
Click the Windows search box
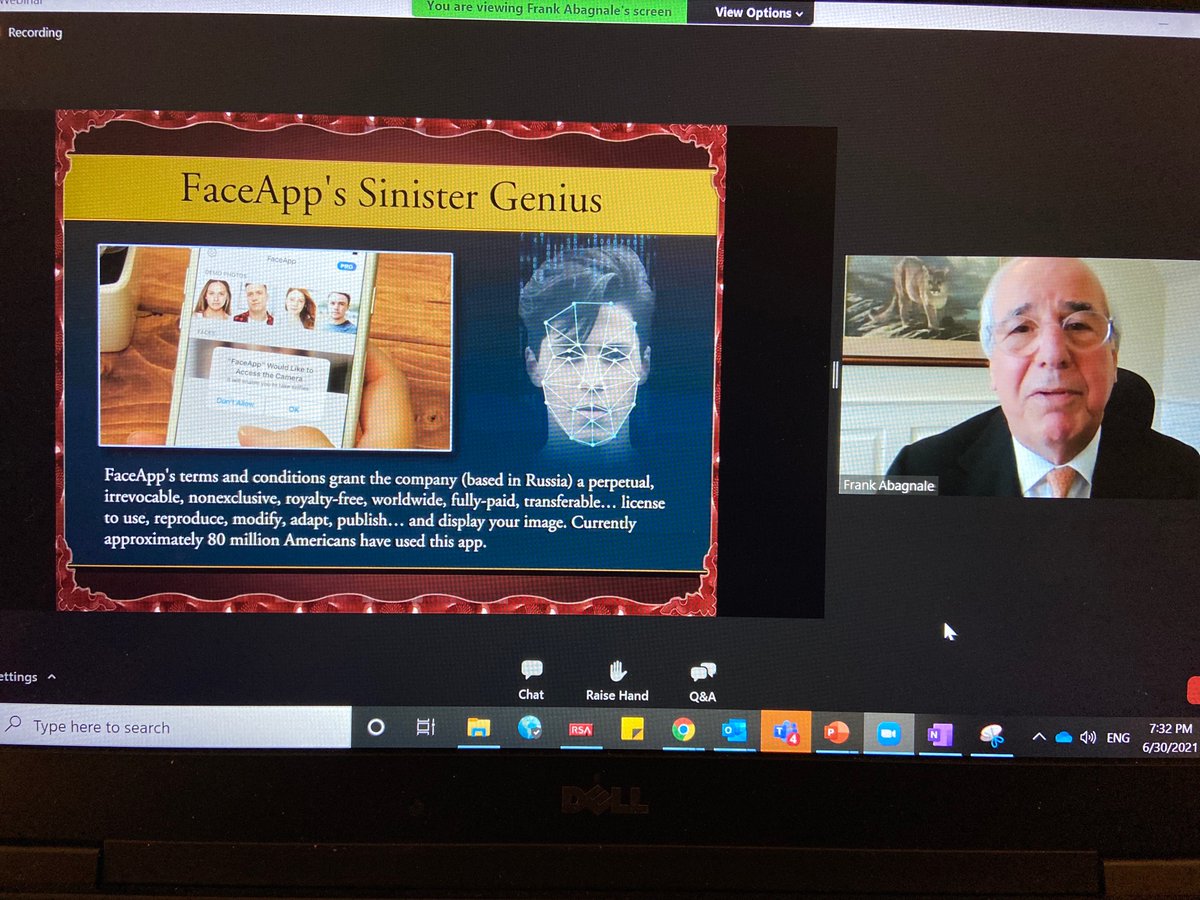pos(176,727)
